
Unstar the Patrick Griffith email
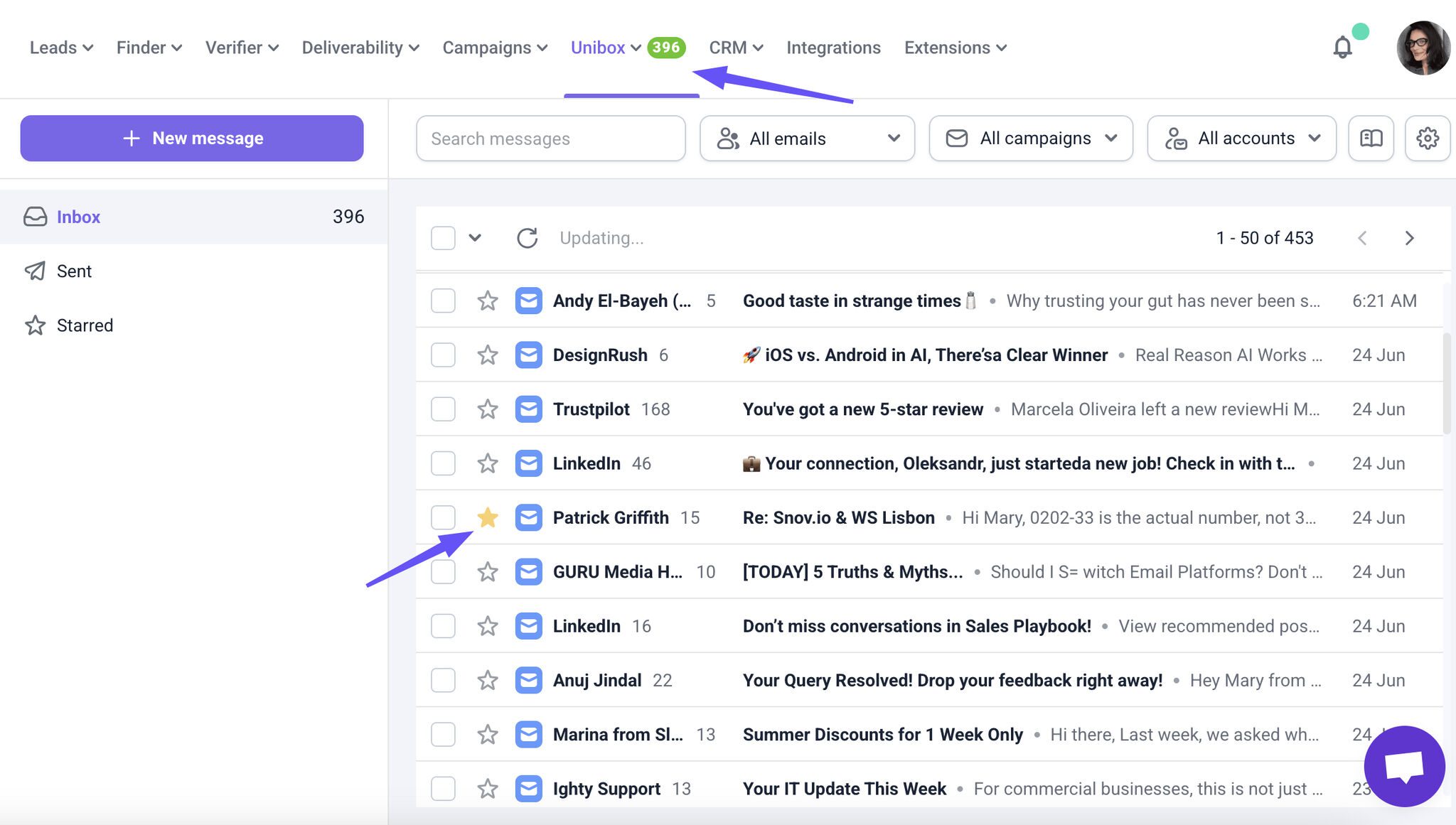pos(487,517)
